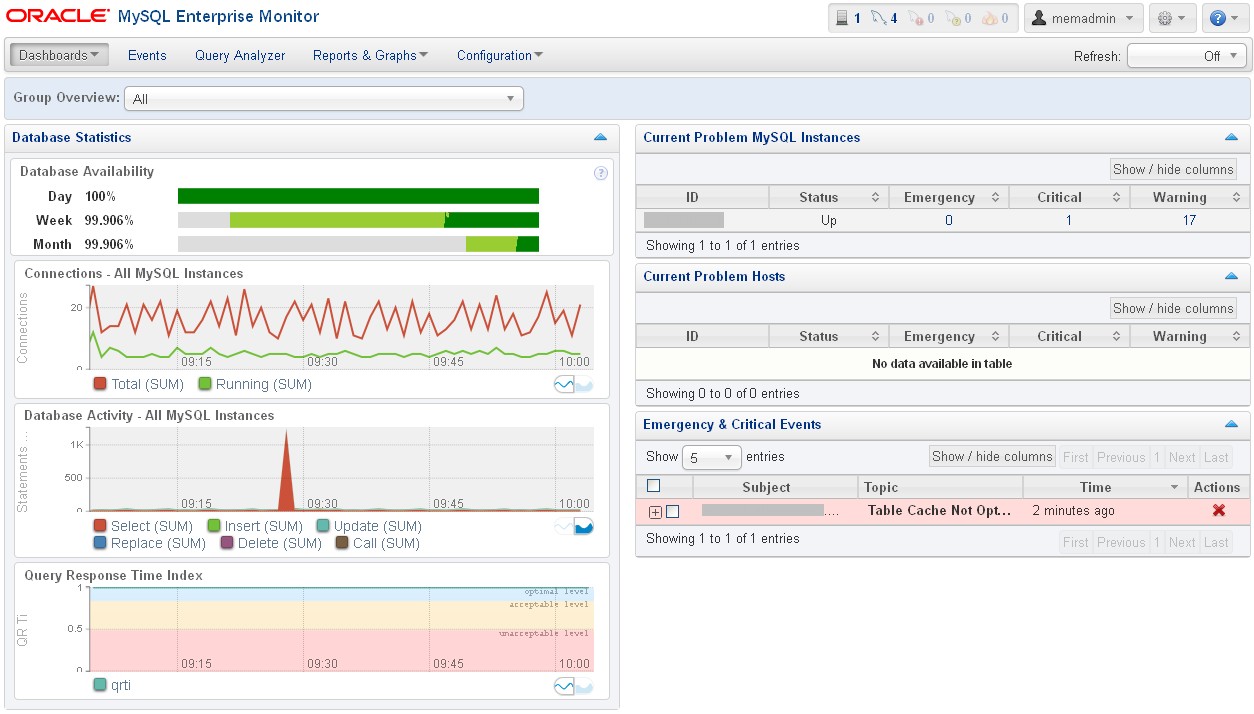Open the 17 warnings link
The height and width of the screenshot is (714, 1254).
tap(1189, 220)
